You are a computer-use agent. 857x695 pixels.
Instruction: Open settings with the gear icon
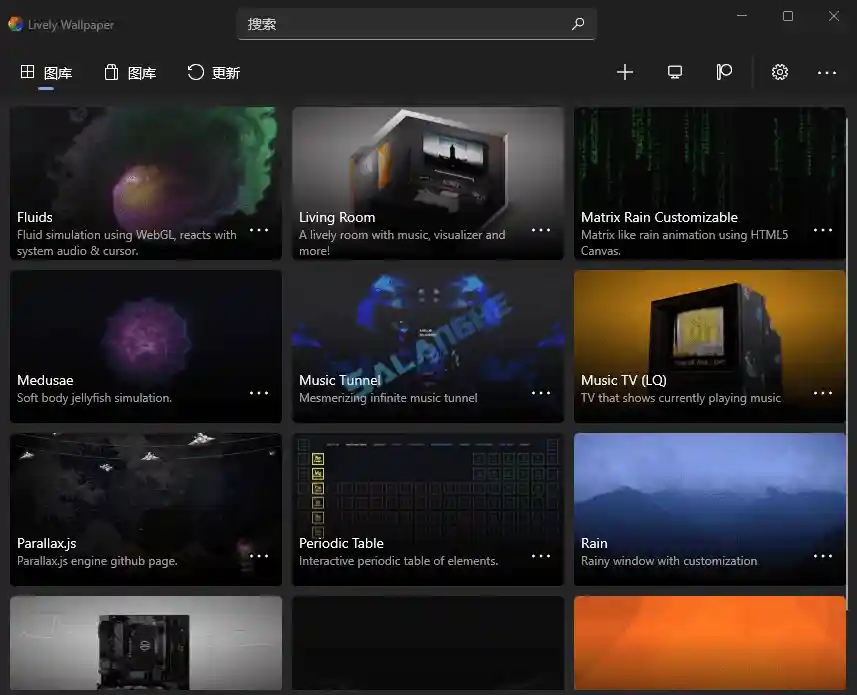(780, 72)
